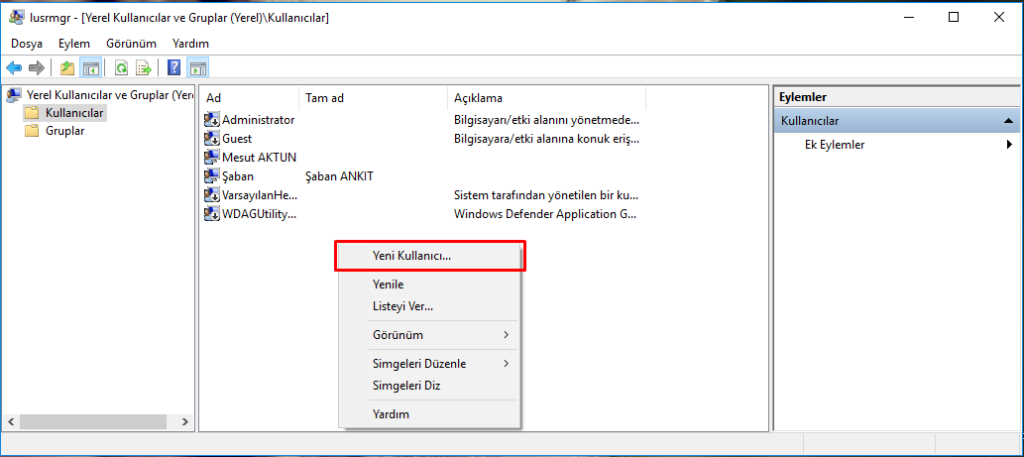Maximize the lusrmgr window
1024x457 pixels.
tap(953, 18)
